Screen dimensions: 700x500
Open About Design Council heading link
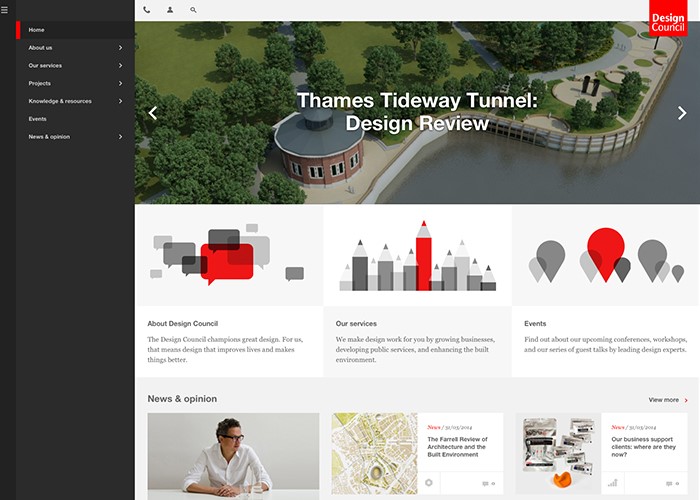pyautogui.click(x=183, y=324)
